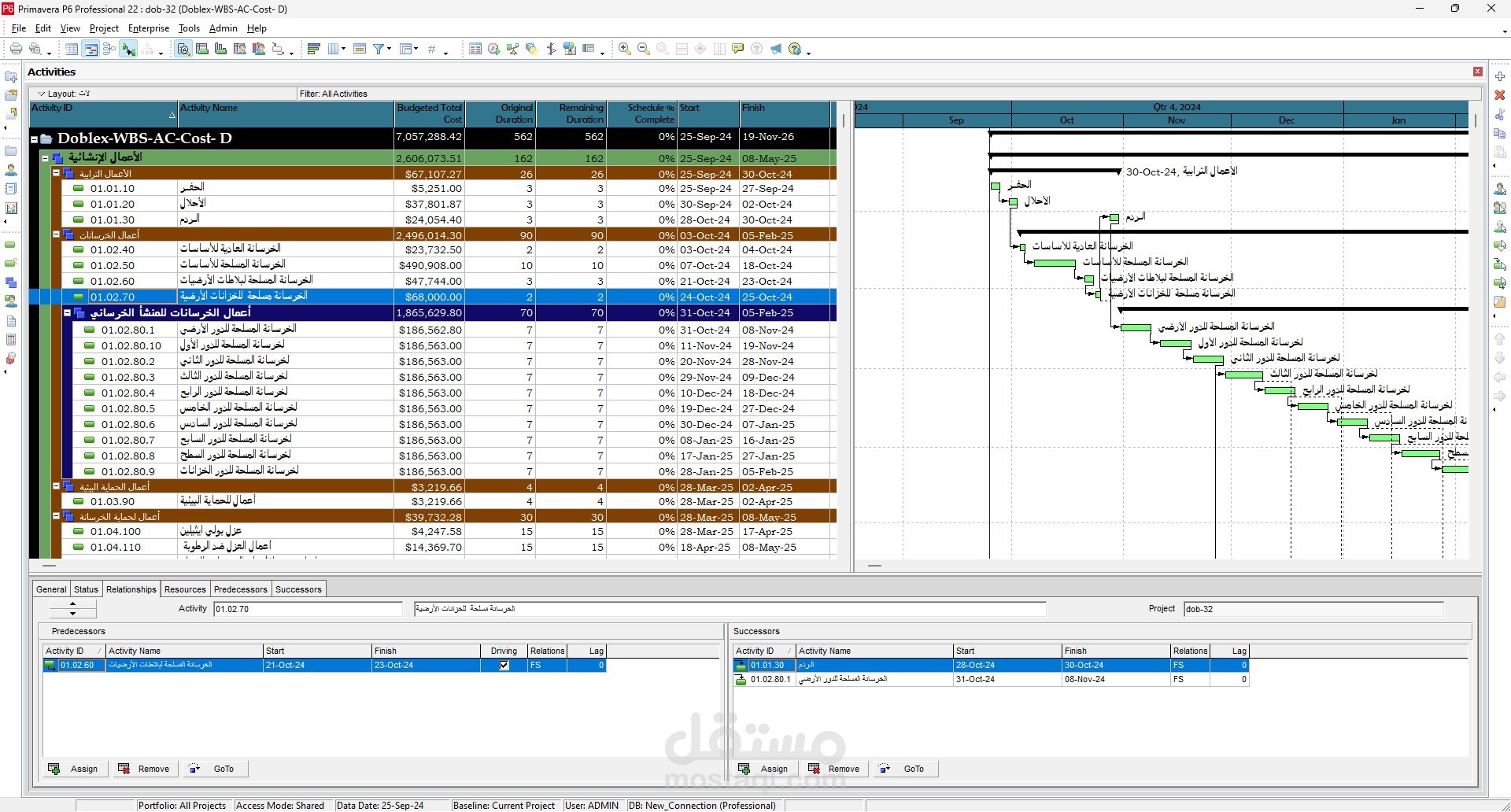The width and height of the screenshot is (1511, 812).
Task: Click GoTo under Predecessors
Action: (214, 769)
